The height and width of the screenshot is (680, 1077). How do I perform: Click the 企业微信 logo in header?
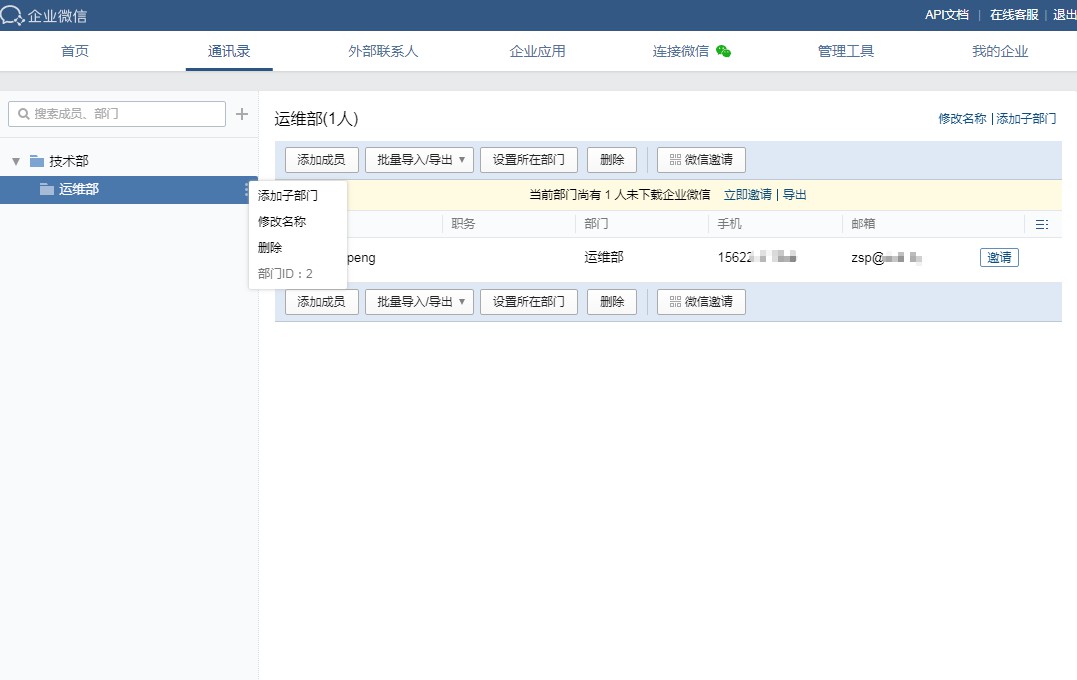(x=44, y=15)
